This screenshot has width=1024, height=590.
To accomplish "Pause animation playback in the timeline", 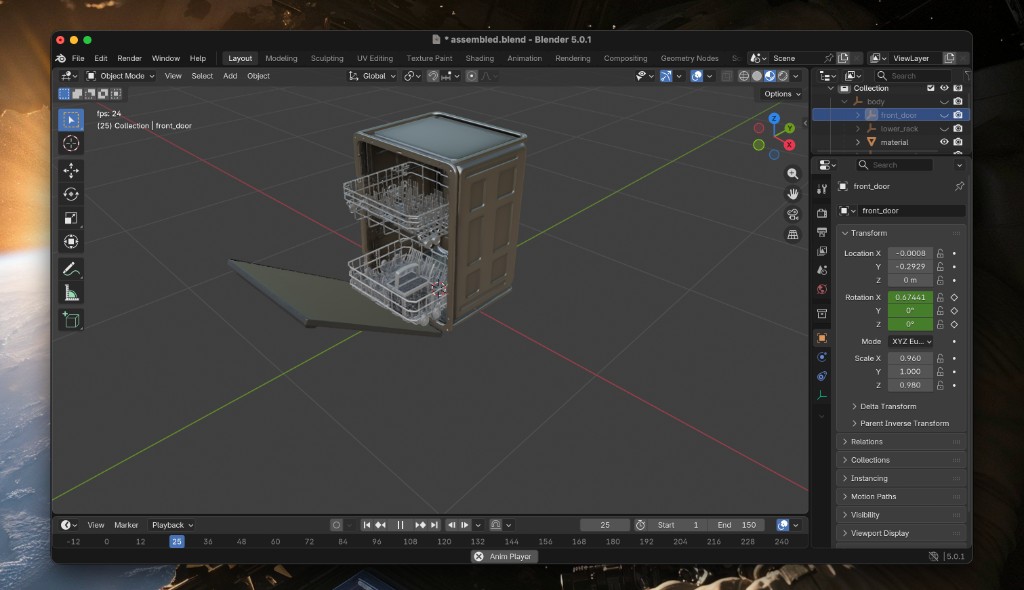I will point(400,525).
